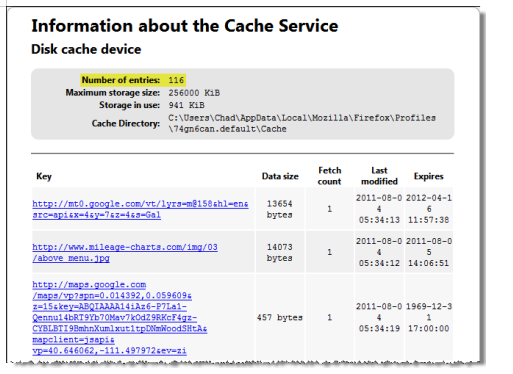The width and height of the screenshot is (513, 374).
Task: Select the value 256000 KiB
Action: (194, 93)
